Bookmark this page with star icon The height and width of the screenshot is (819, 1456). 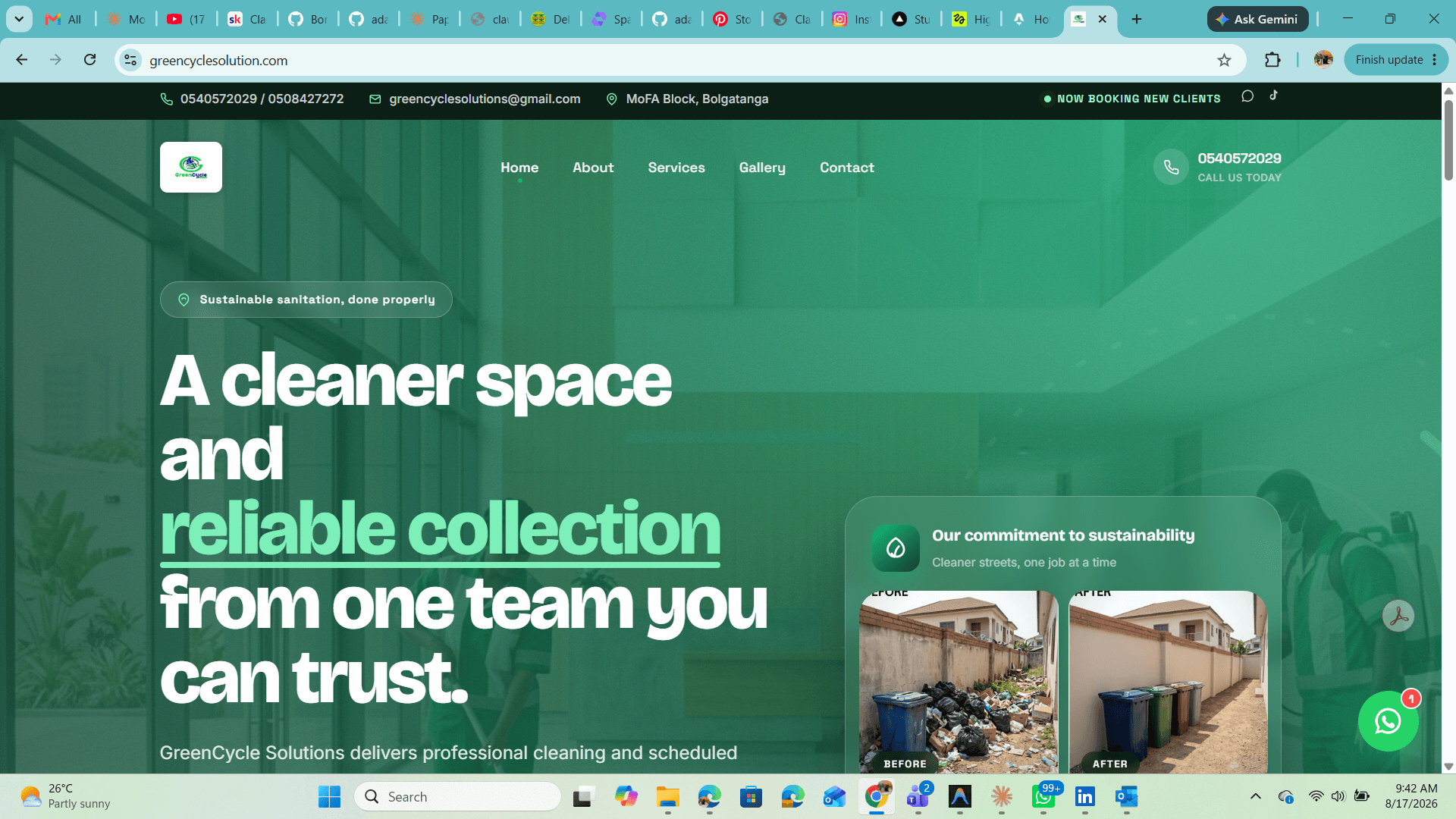tap(1224, 60)
